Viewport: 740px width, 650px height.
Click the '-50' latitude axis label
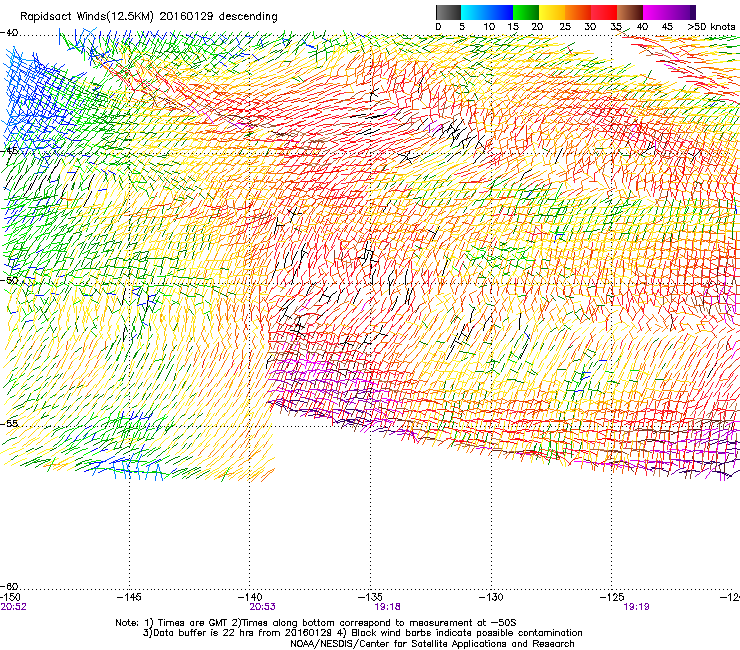pyautogui.click(x=9, y=280)
